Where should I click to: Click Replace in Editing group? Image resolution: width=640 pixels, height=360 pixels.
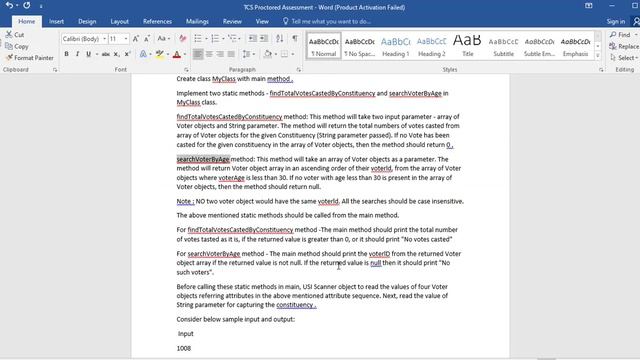624,46
